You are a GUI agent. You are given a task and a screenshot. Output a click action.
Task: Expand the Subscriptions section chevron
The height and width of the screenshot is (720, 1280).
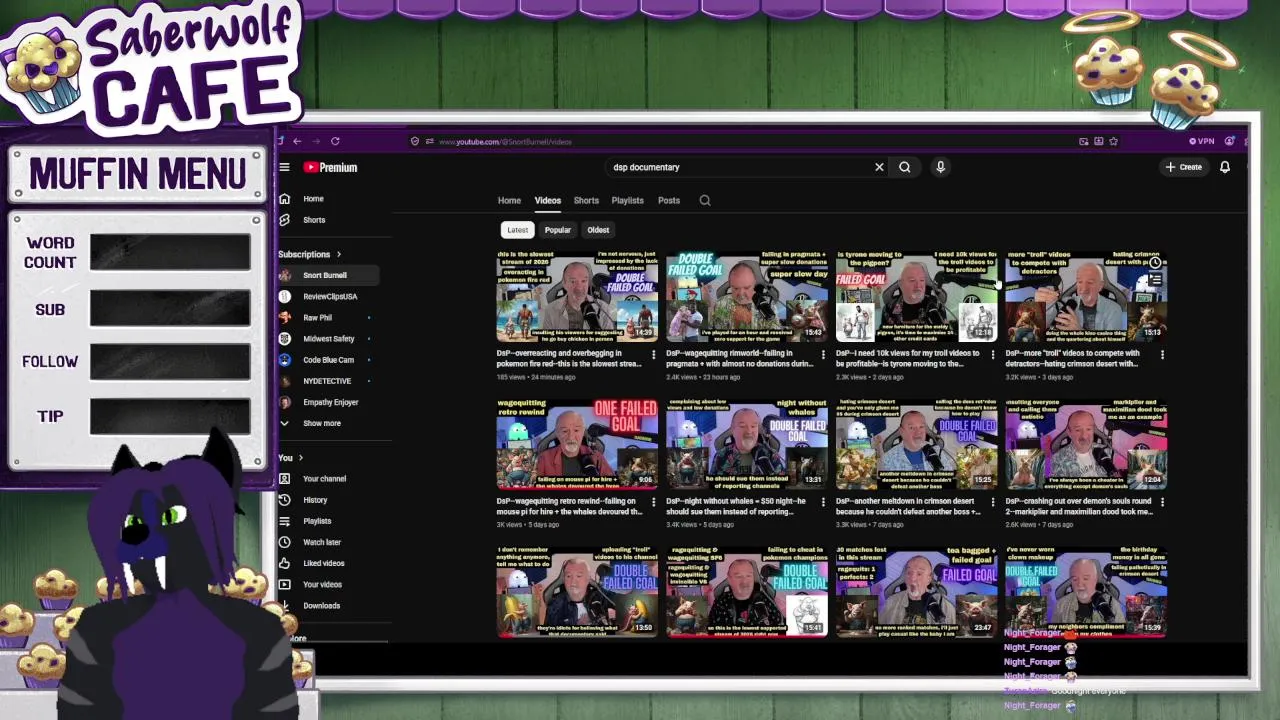(x=338, y=254)
